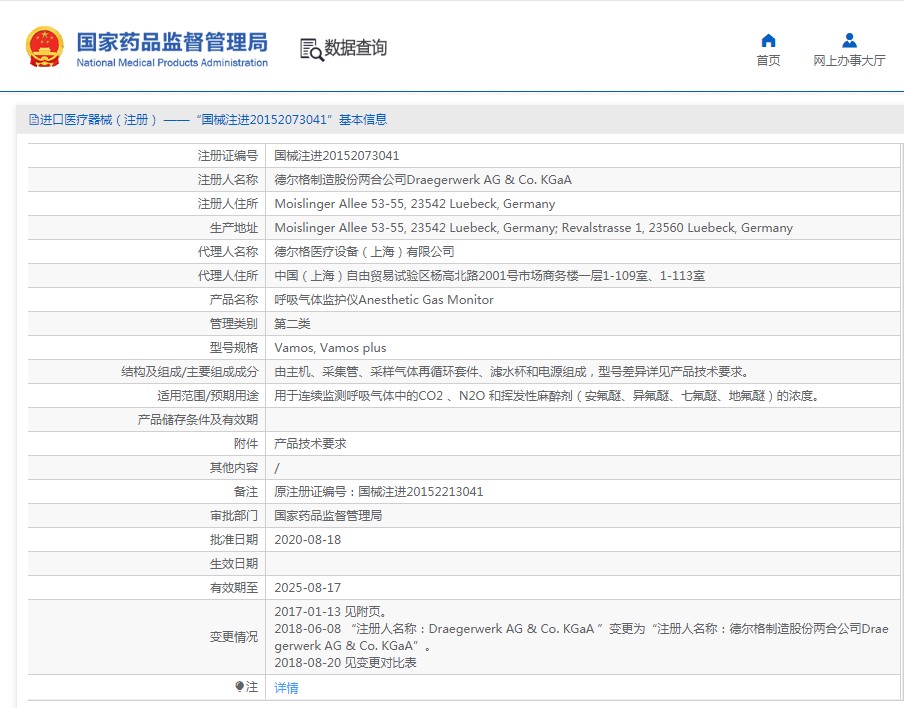
Task: Click the document icon before 进口医疗器械
Action: (x=34, y=120)
